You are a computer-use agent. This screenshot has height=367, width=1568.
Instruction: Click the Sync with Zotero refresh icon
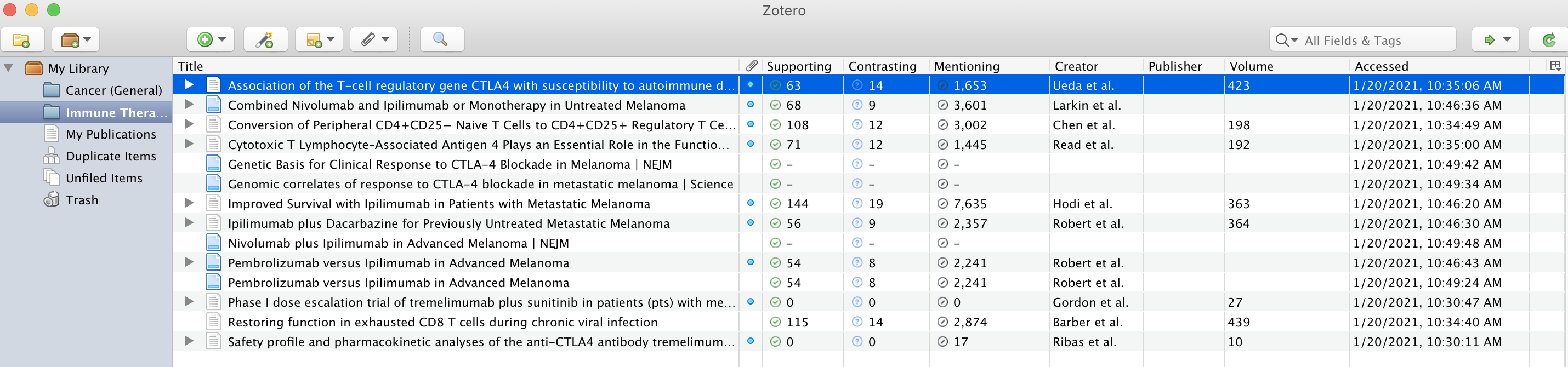click(x=1548, y=40)
